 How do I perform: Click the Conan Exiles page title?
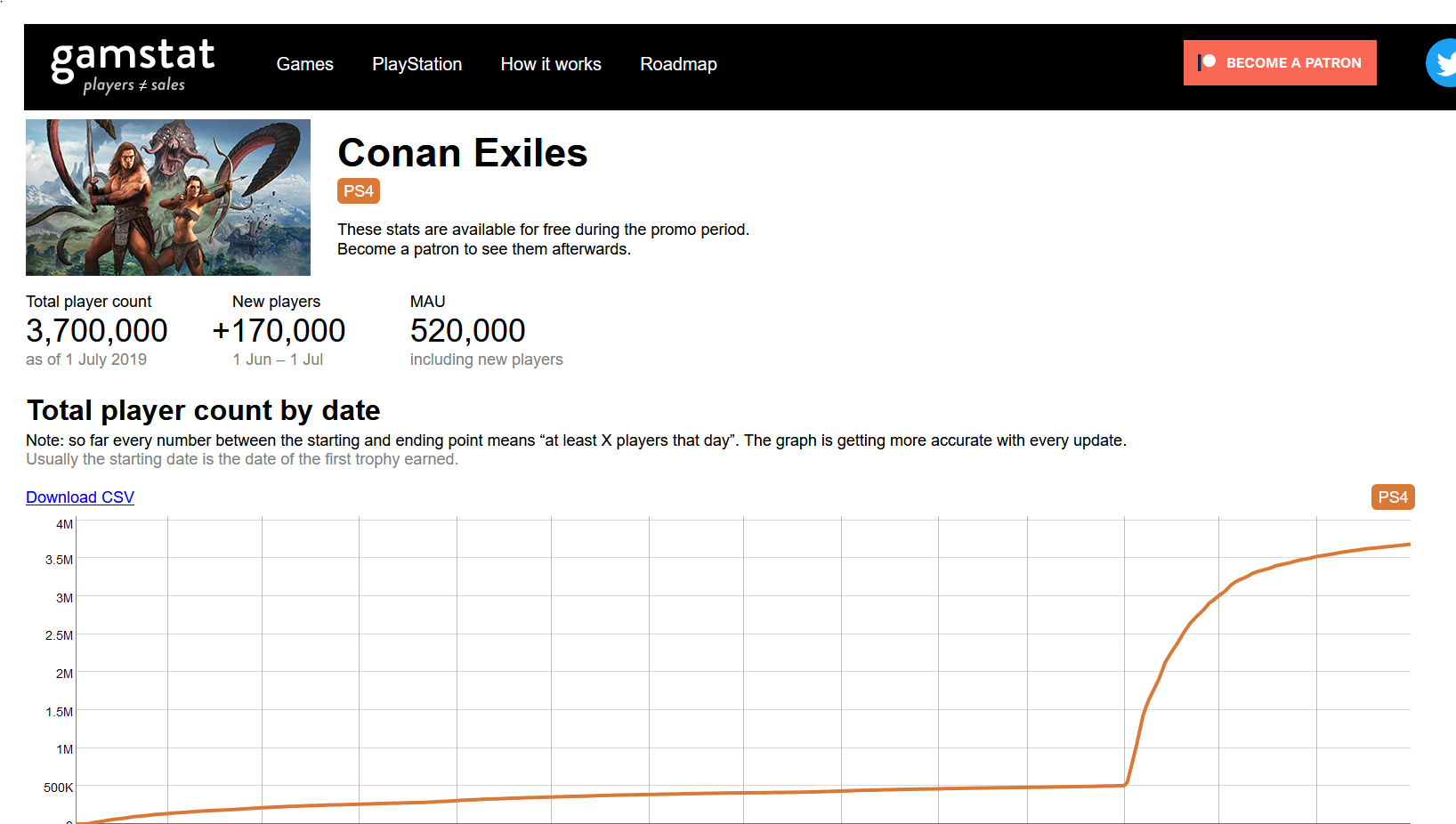coord(462,153)
